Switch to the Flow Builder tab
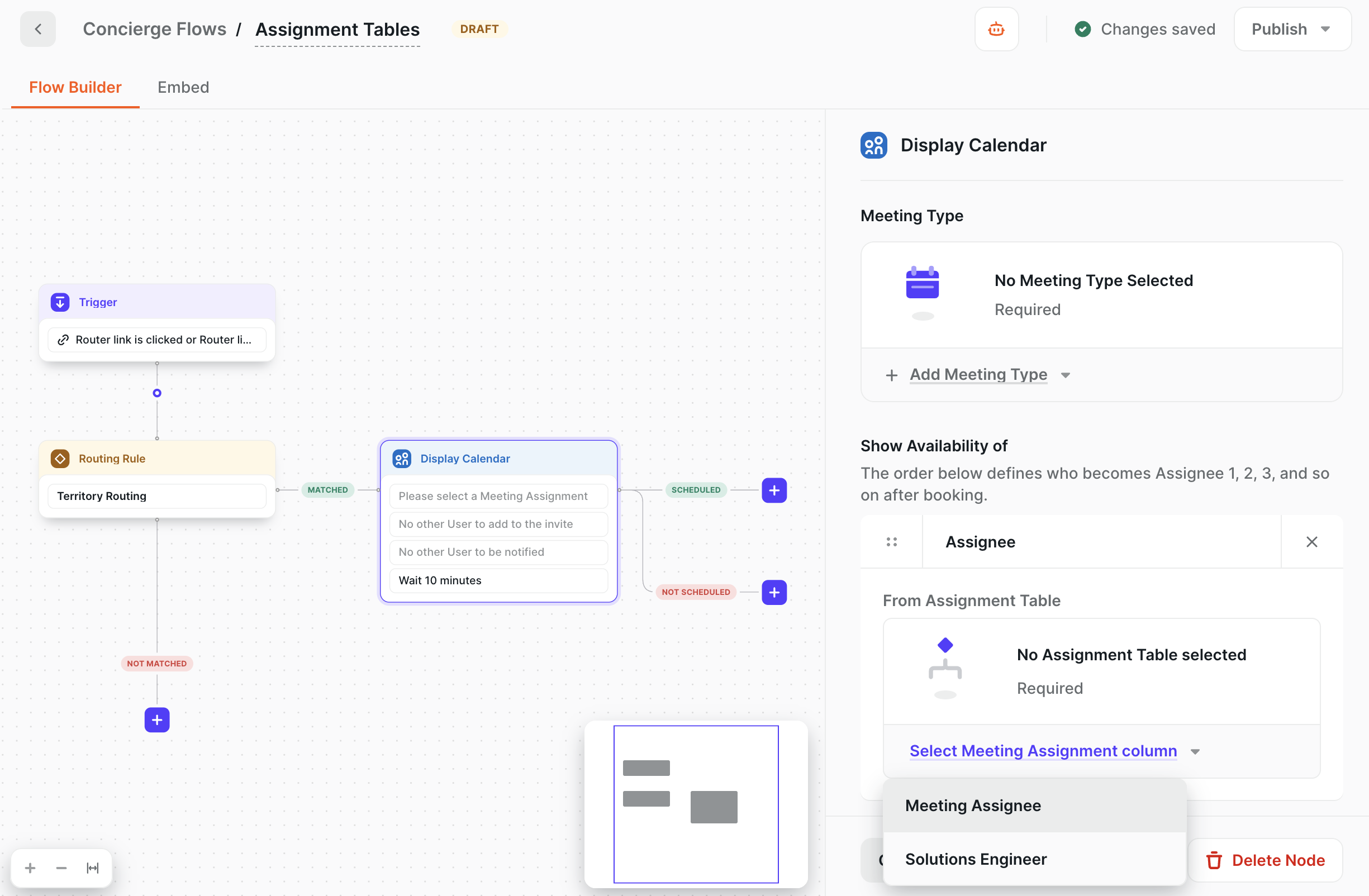 click(x=75, y=87)
